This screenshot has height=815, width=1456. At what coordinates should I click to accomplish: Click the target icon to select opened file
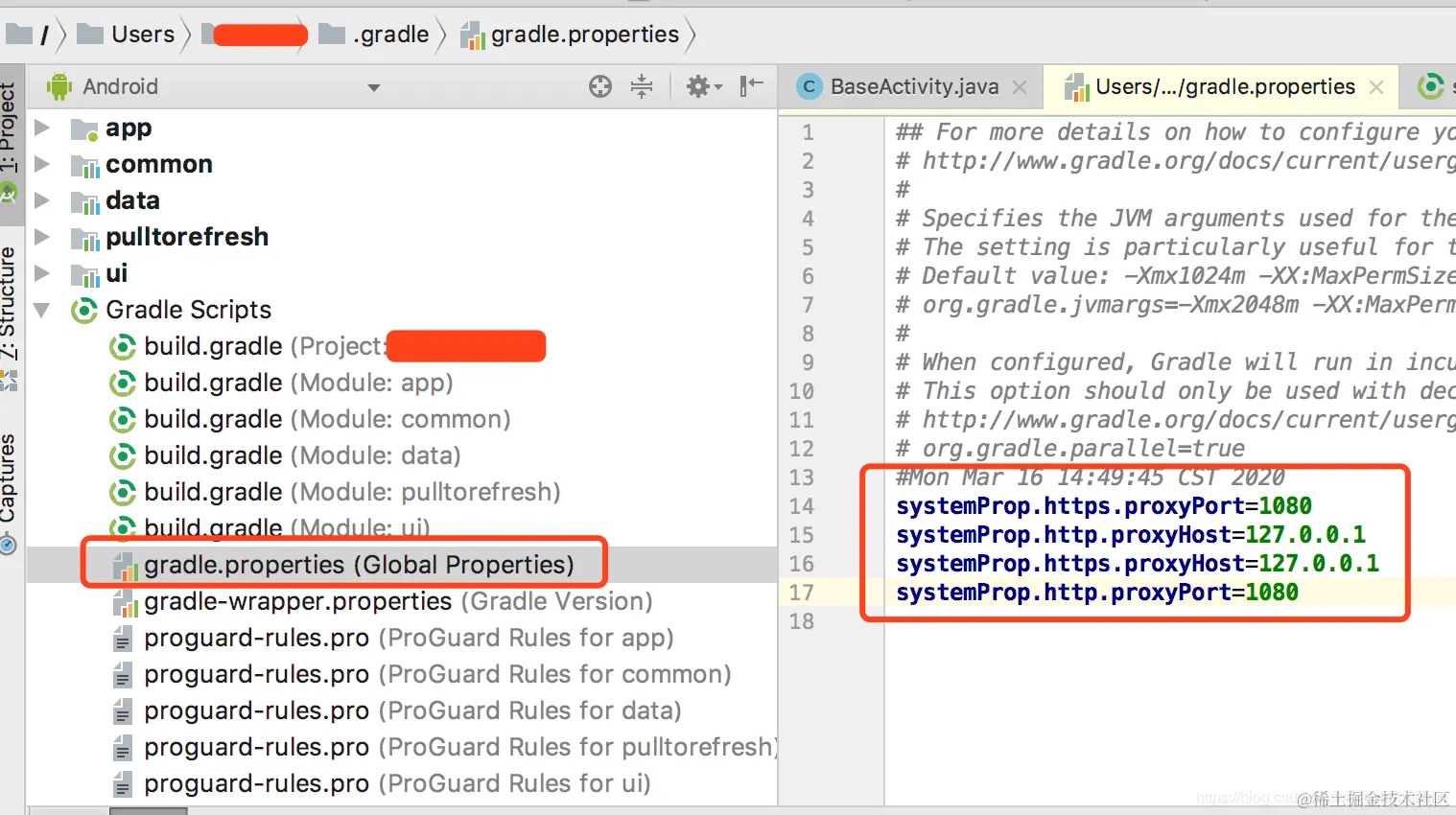click(599, 86)
